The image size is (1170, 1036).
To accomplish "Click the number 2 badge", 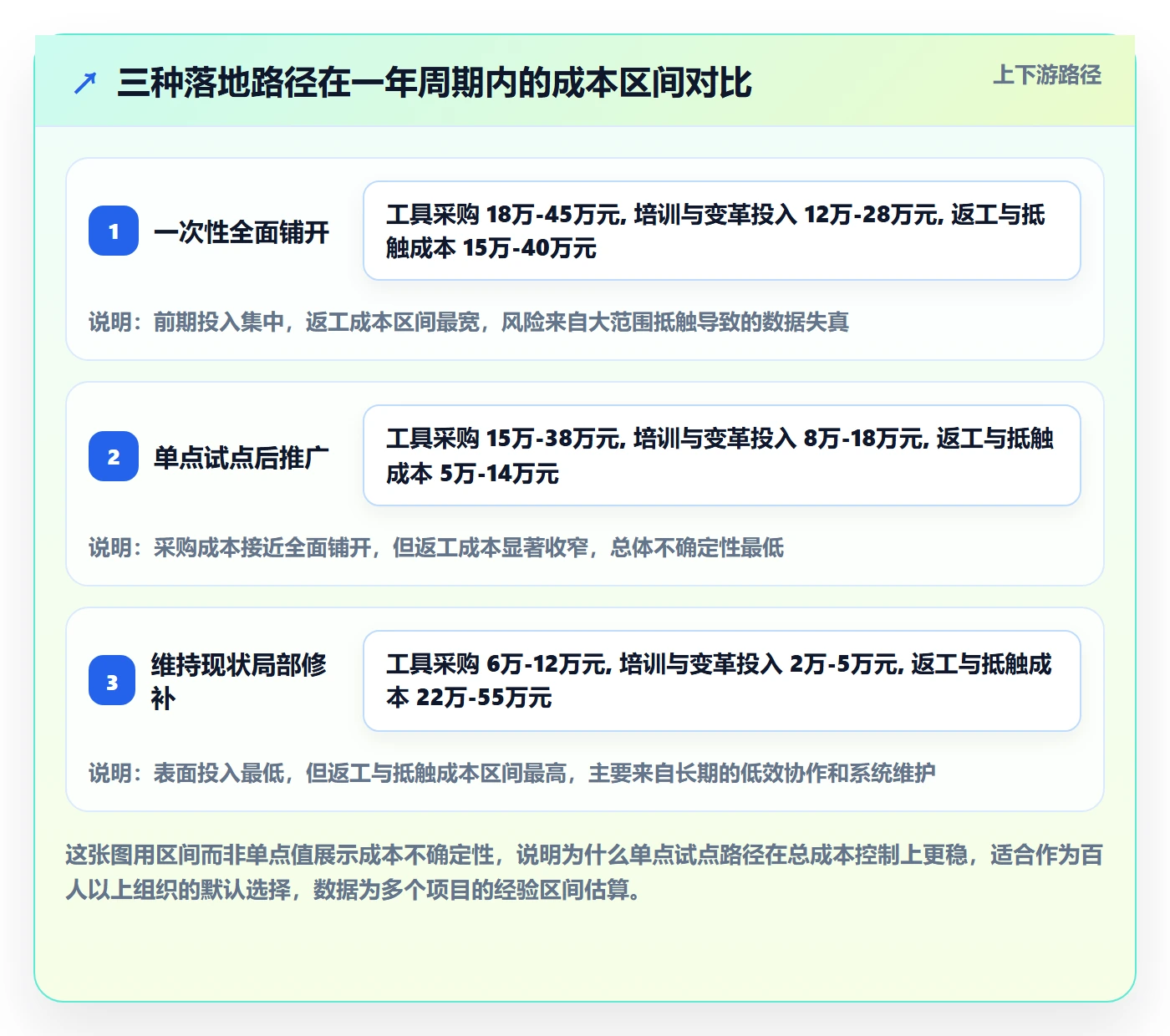I will tap(114, 456).
